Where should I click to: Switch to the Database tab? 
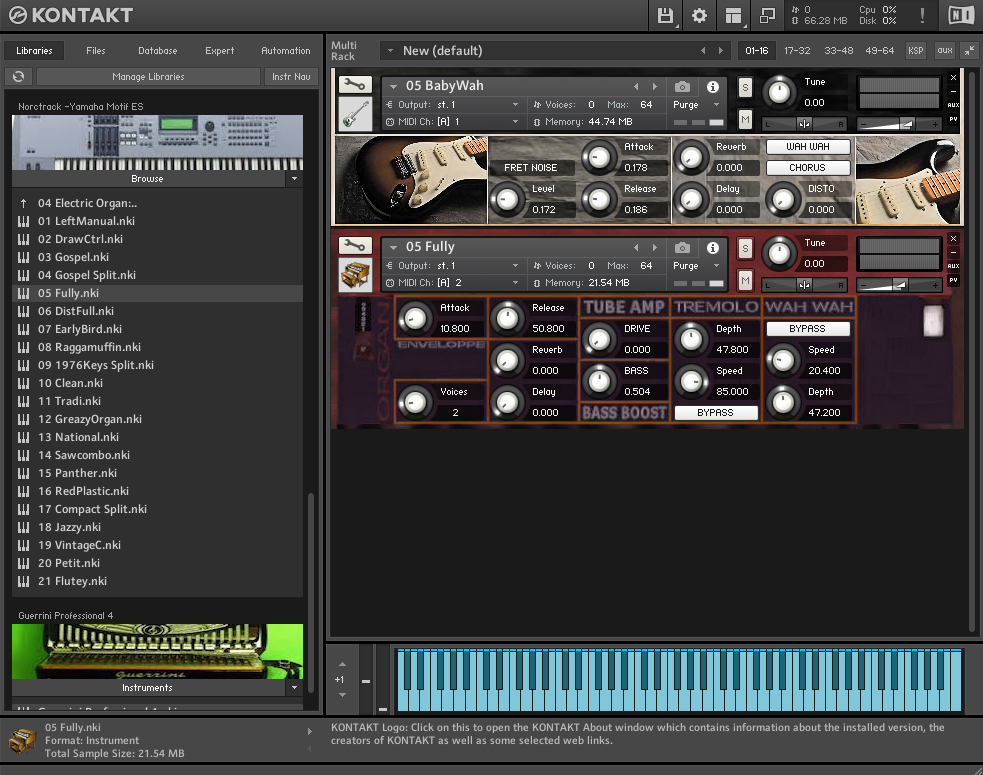point(157,51)
